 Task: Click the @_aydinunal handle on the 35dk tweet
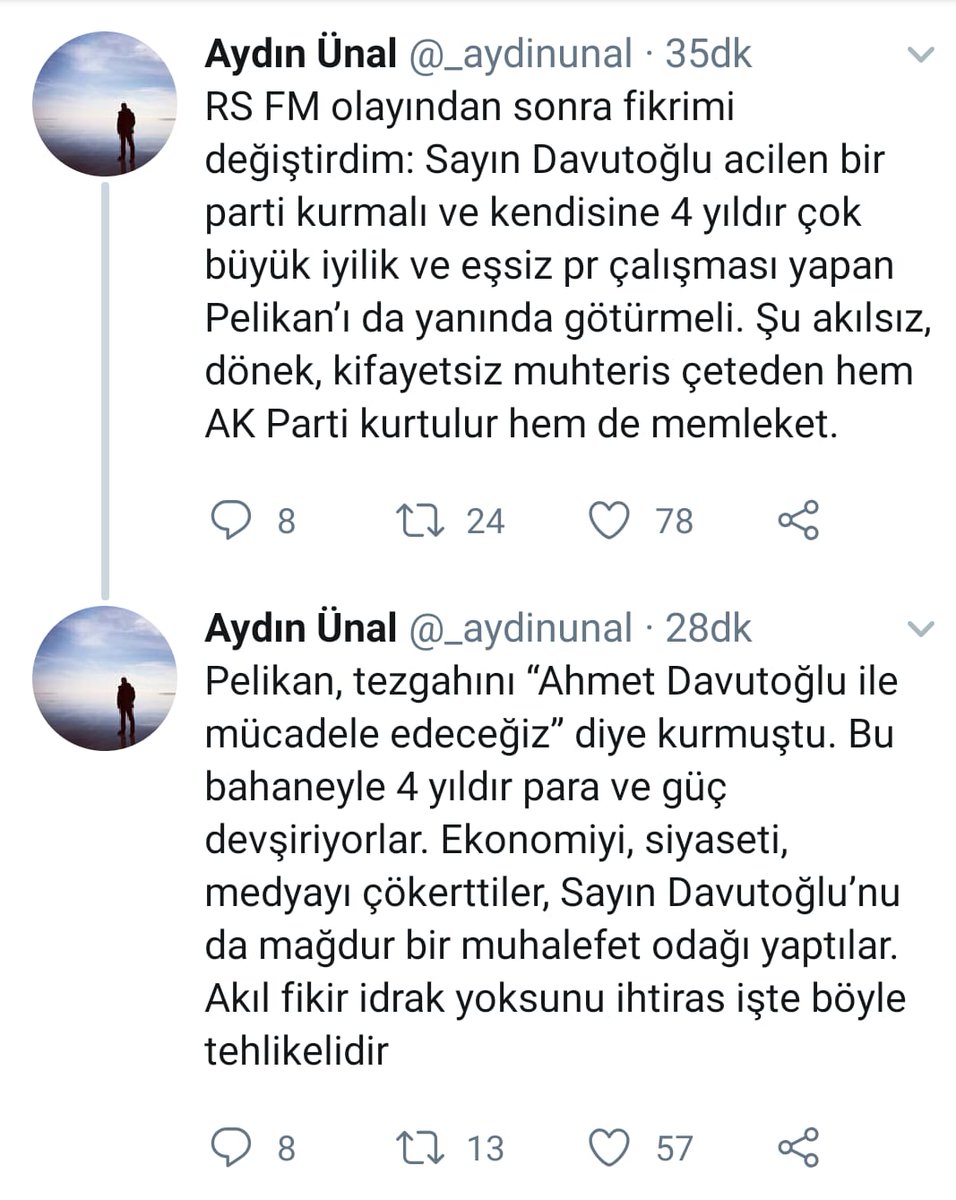[520, 56]
